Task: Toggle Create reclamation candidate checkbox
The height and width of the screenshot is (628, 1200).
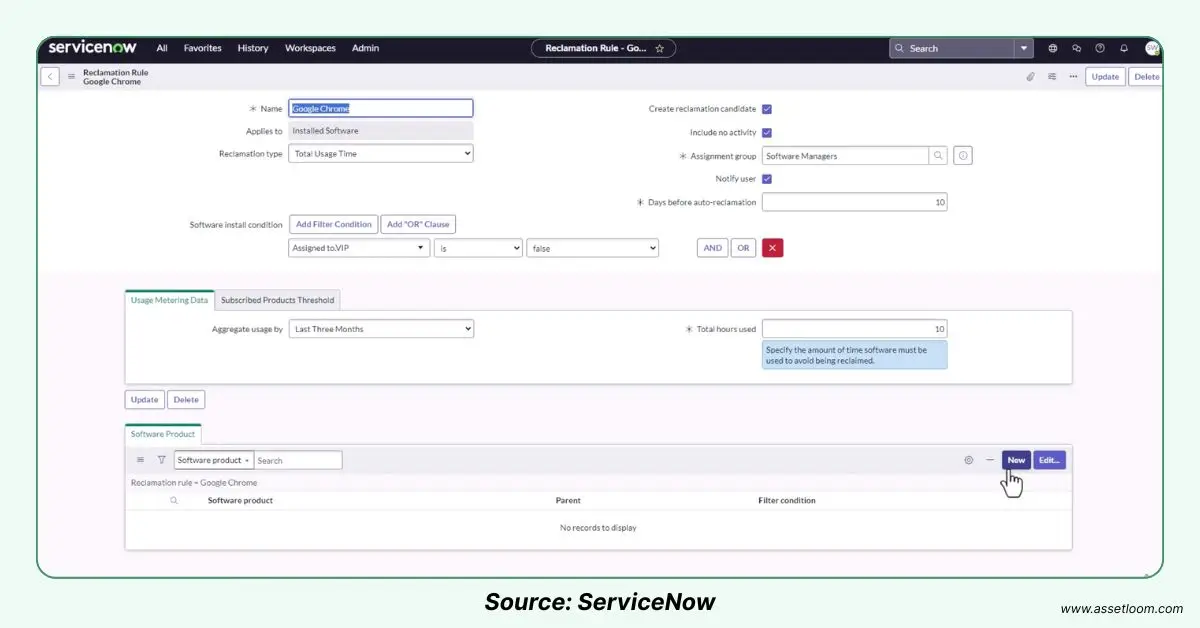Action: coord(767,109)
